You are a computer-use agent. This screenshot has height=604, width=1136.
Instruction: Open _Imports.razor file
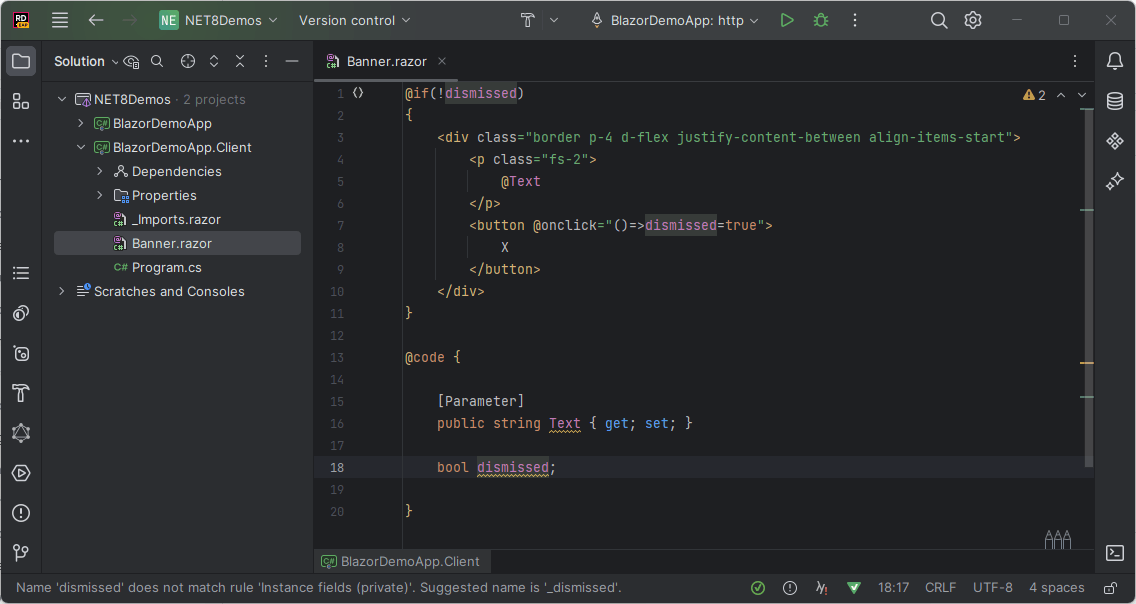176,219
